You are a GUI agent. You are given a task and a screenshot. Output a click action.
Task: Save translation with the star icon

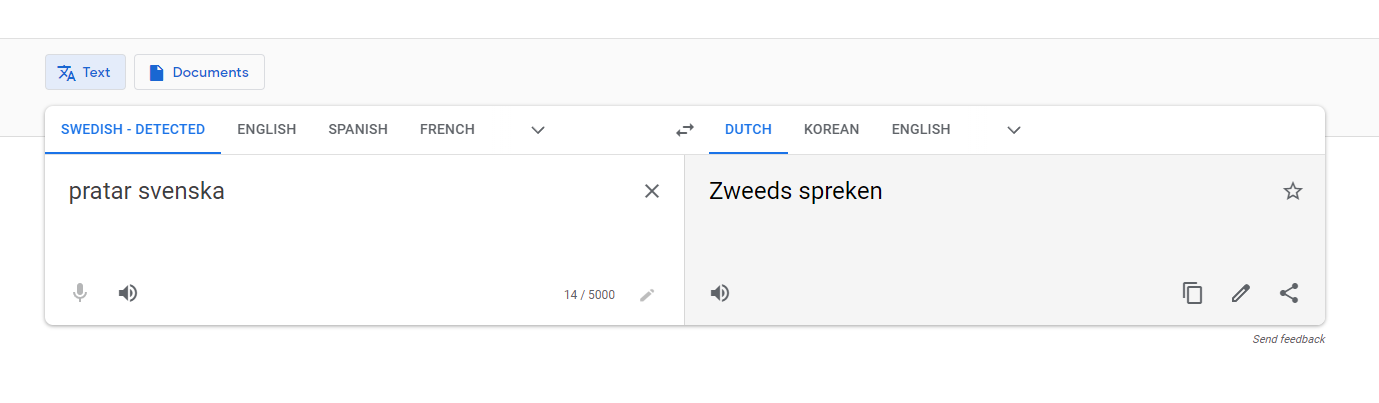(x=1293, y=191)
